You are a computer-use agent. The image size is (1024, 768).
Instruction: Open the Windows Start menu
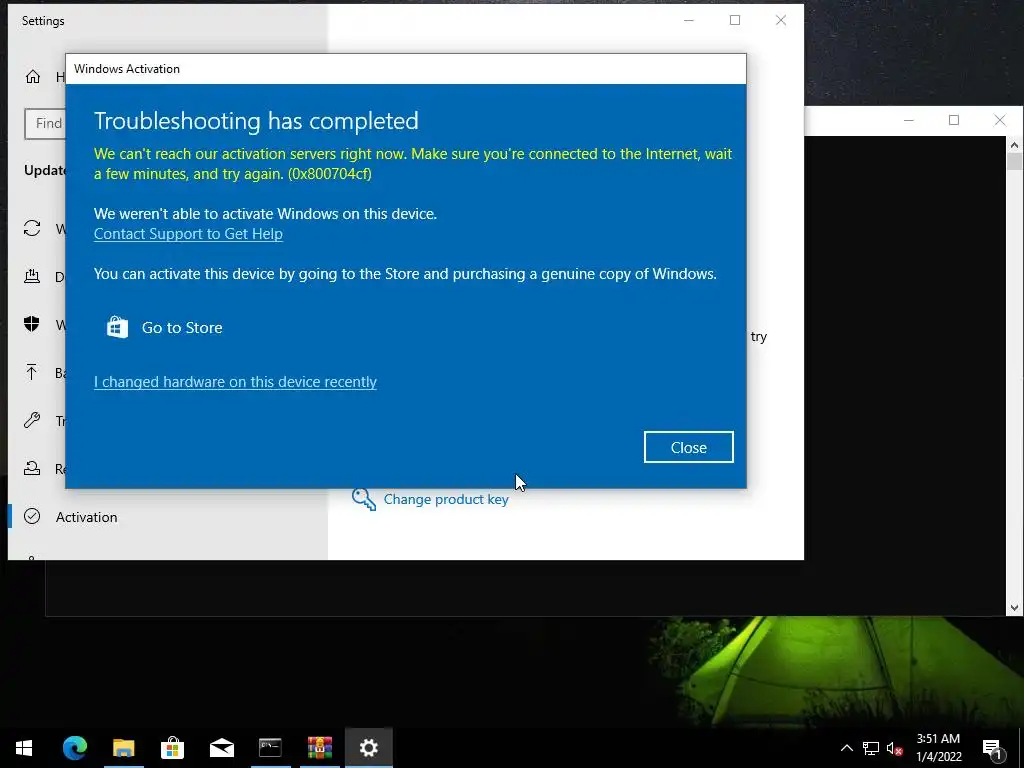(24, 748)
